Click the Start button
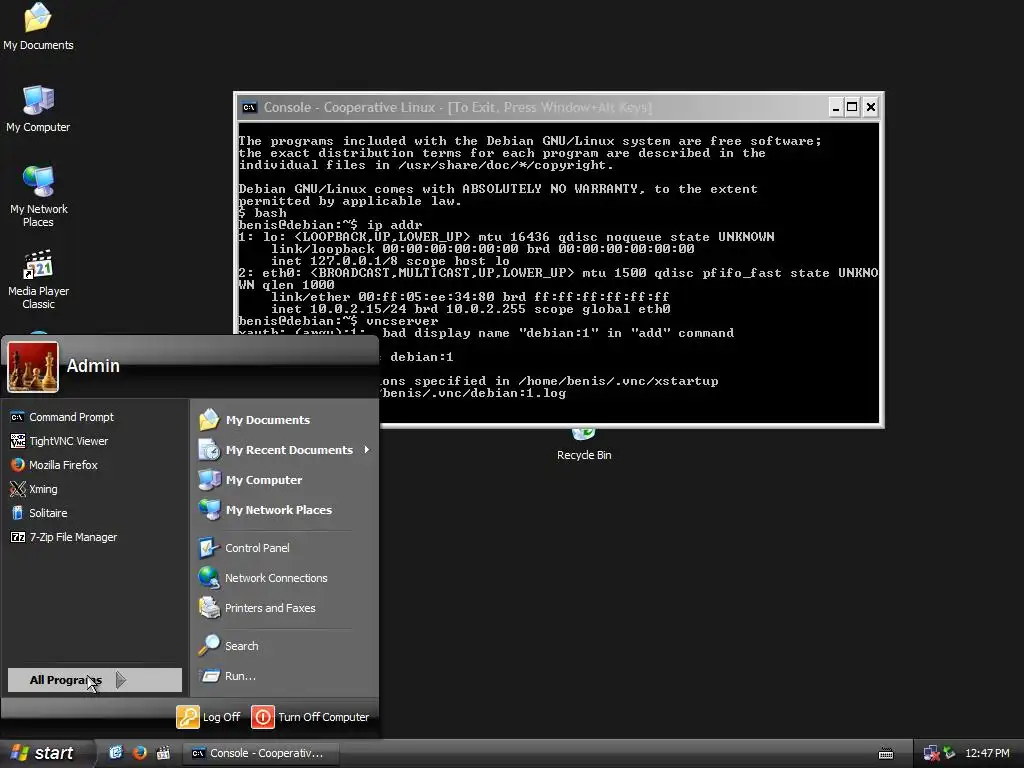The image size is (1024, 768). coord(44,753)
